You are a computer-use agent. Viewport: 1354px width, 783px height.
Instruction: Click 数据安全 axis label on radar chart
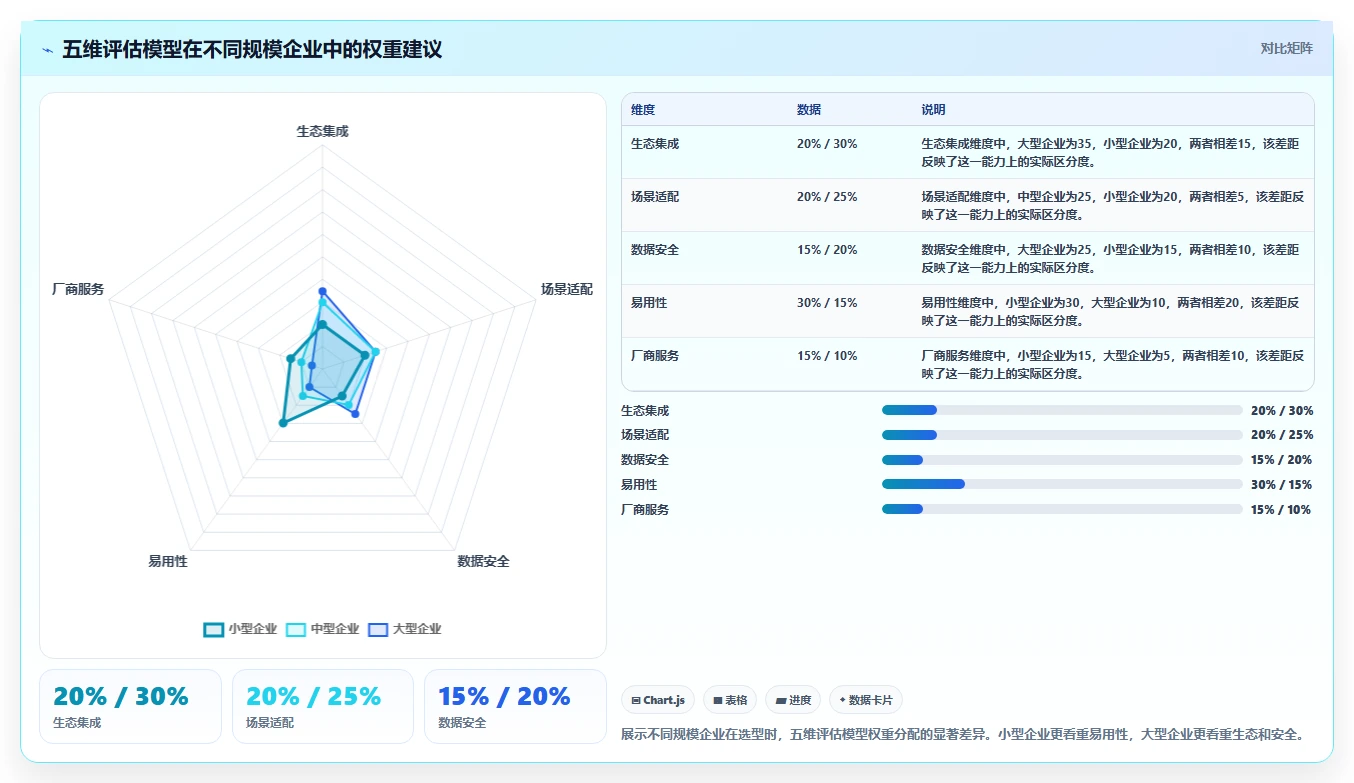coord(484,562)
